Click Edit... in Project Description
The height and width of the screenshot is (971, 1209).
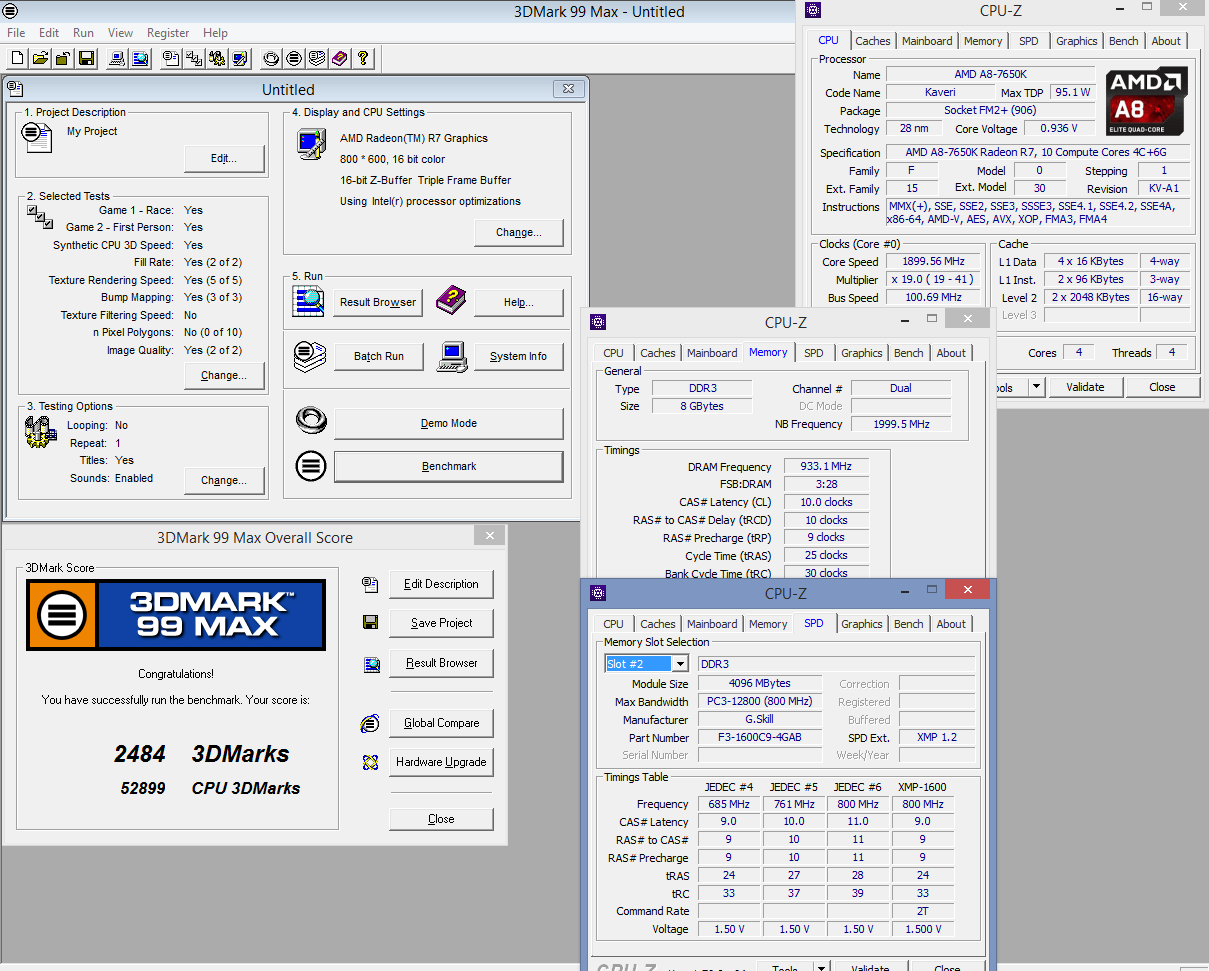point(224,159)
